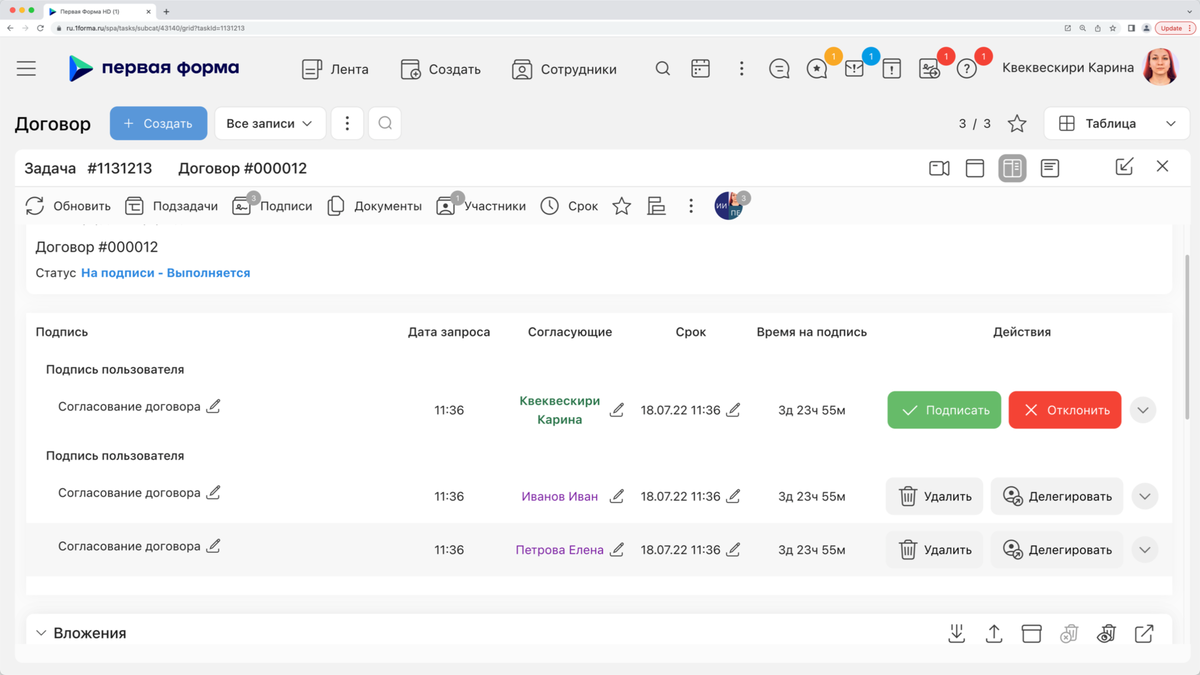Click Делегировать in Петрова Елена row

pos(1057,550)
